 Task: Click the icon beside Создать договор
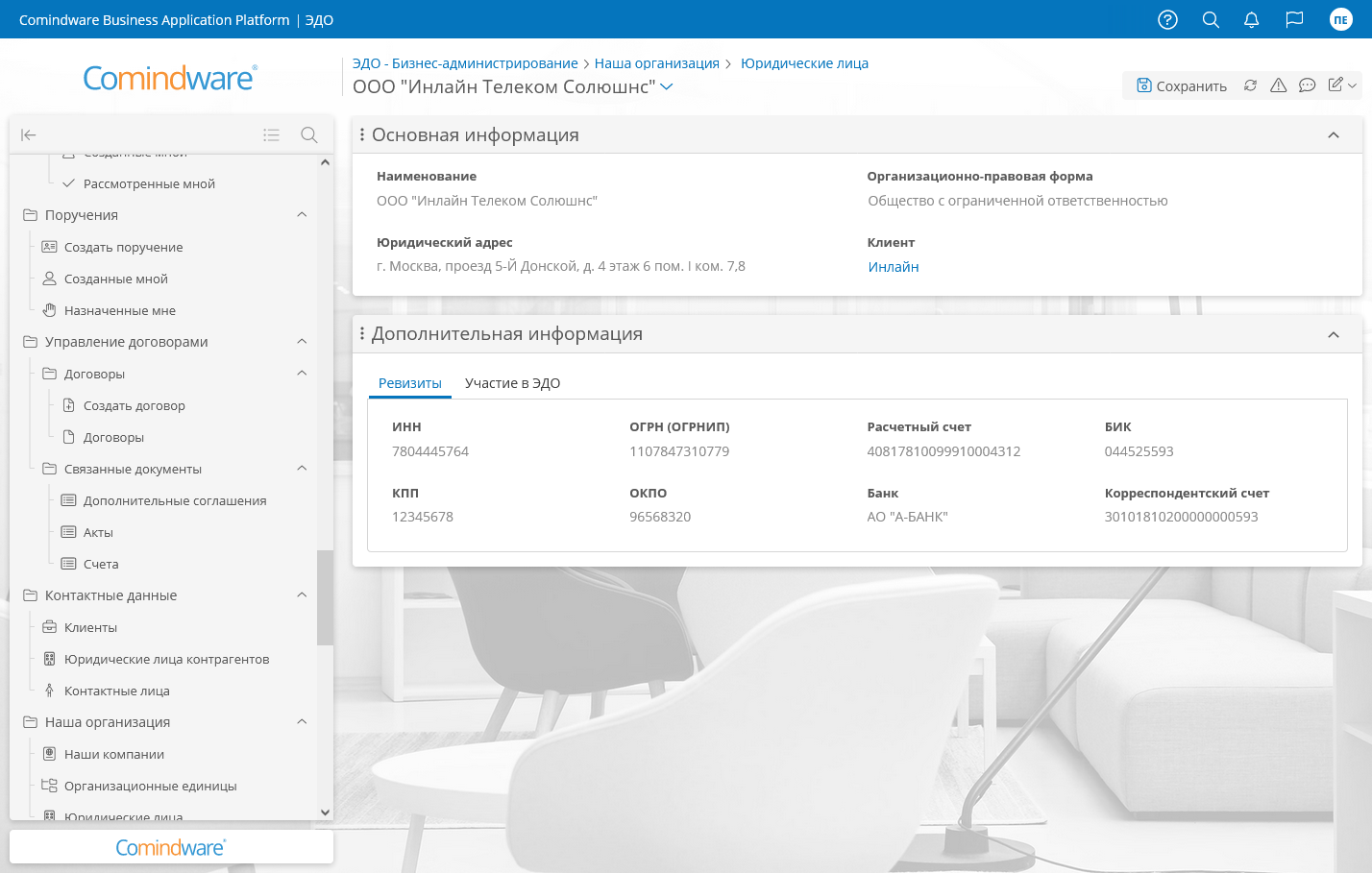[68, 405]
